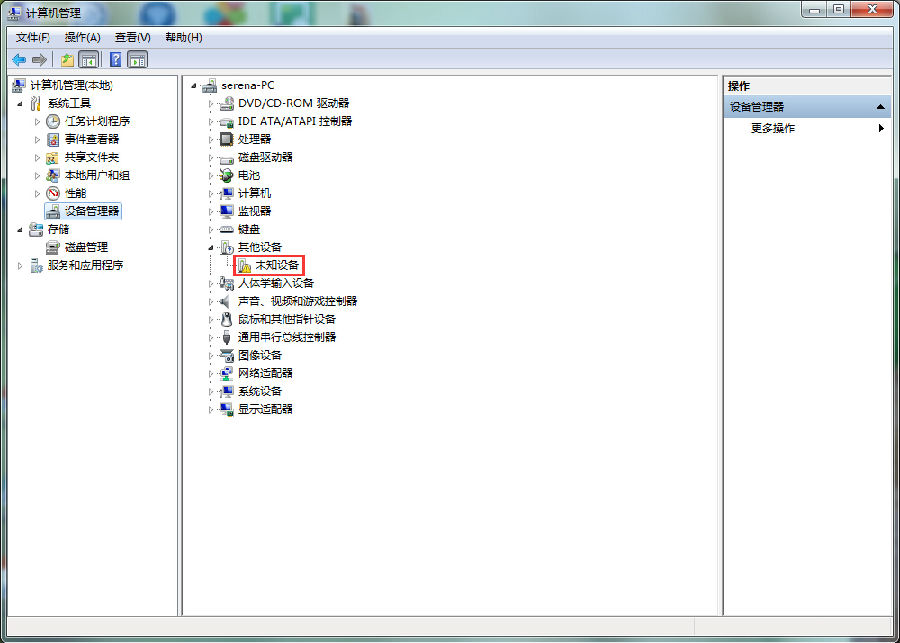
Task: Select the 未知设备 label
Action: (x=277, y=265)
